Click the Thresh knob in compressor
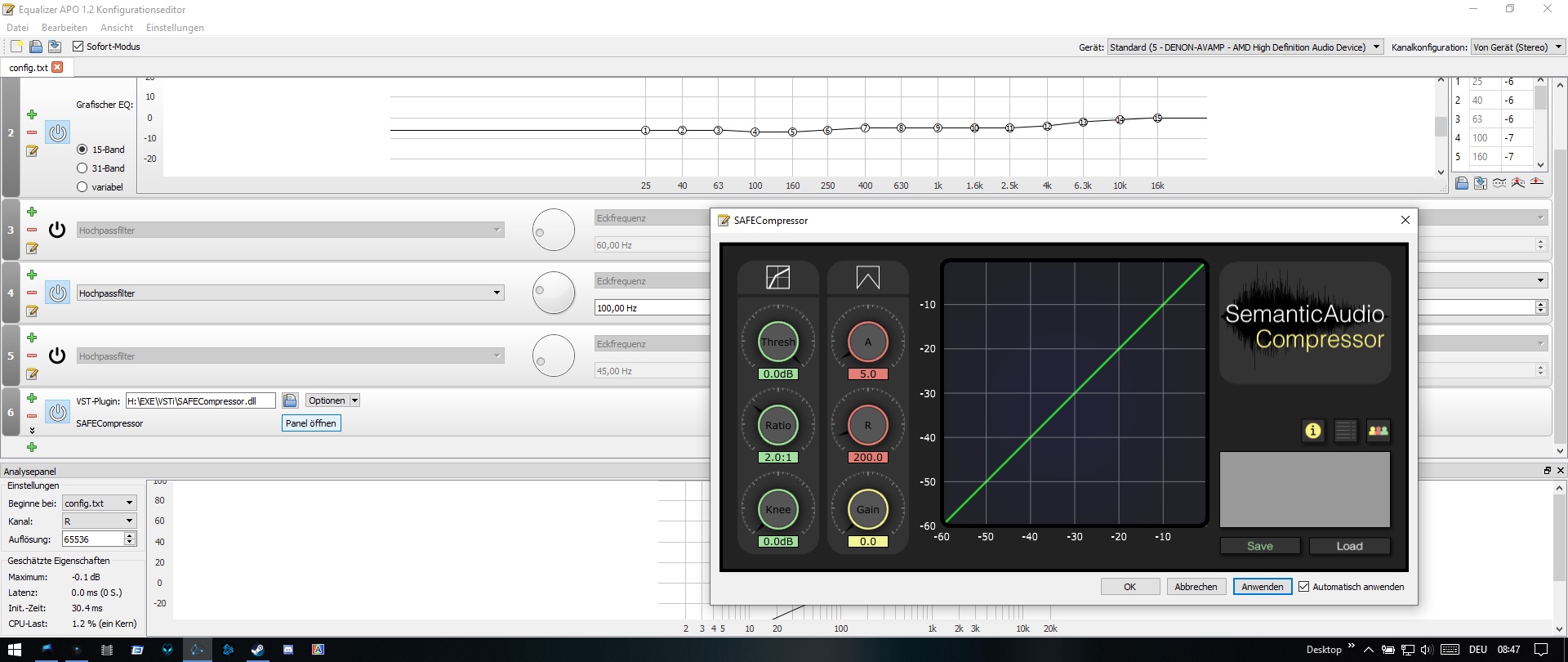 click(x=778, y=342)
